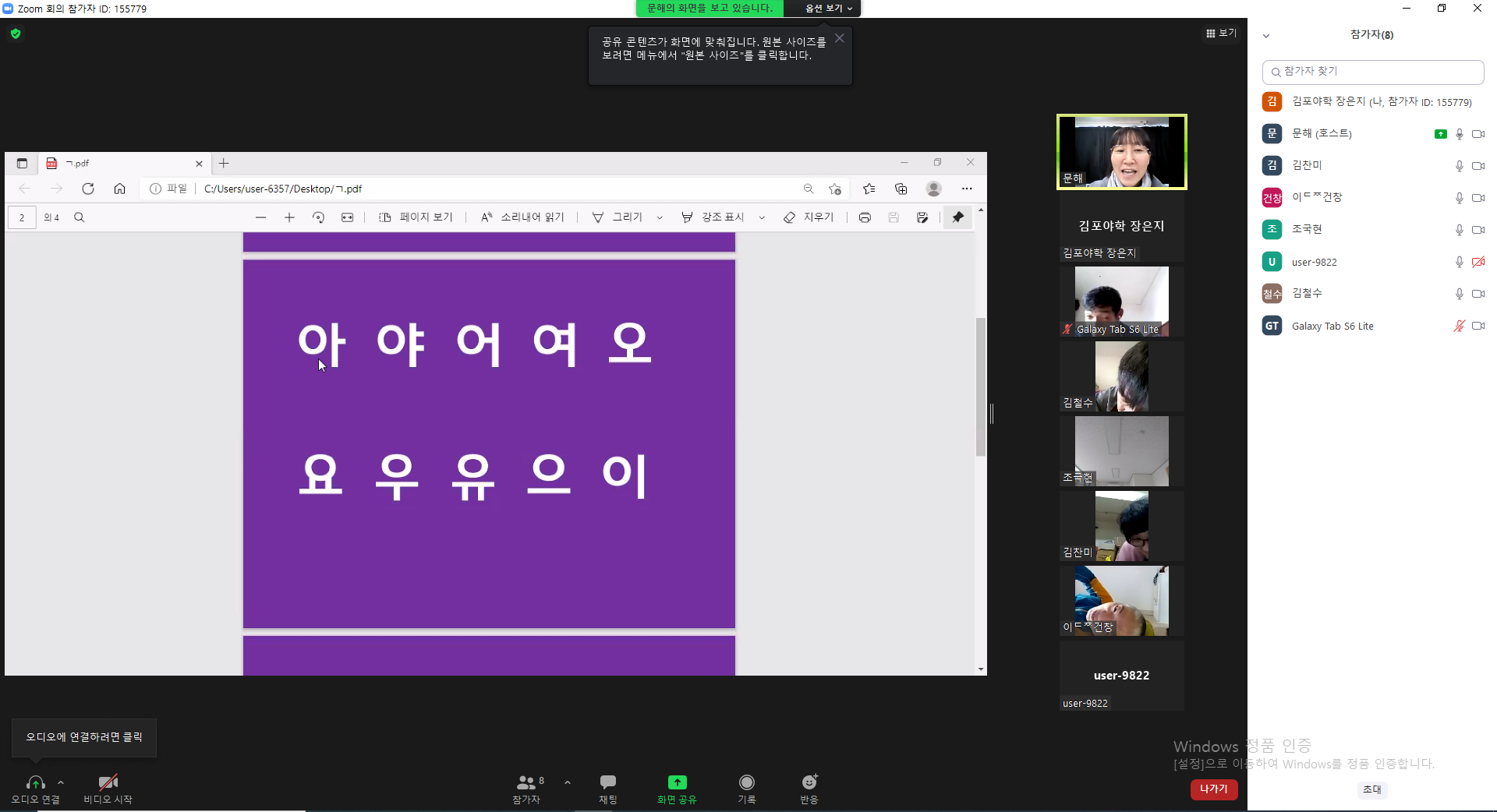Toggle the participants panel icon
This screenshot has width=1497, height=812.
point(526,782)
